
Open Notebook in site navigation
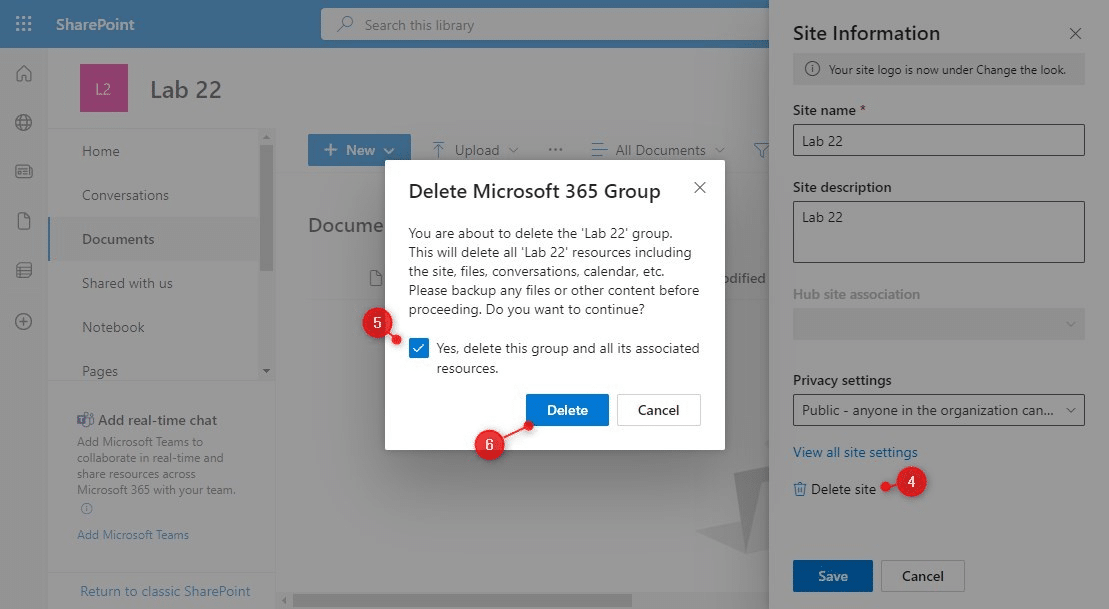[113, 327]
